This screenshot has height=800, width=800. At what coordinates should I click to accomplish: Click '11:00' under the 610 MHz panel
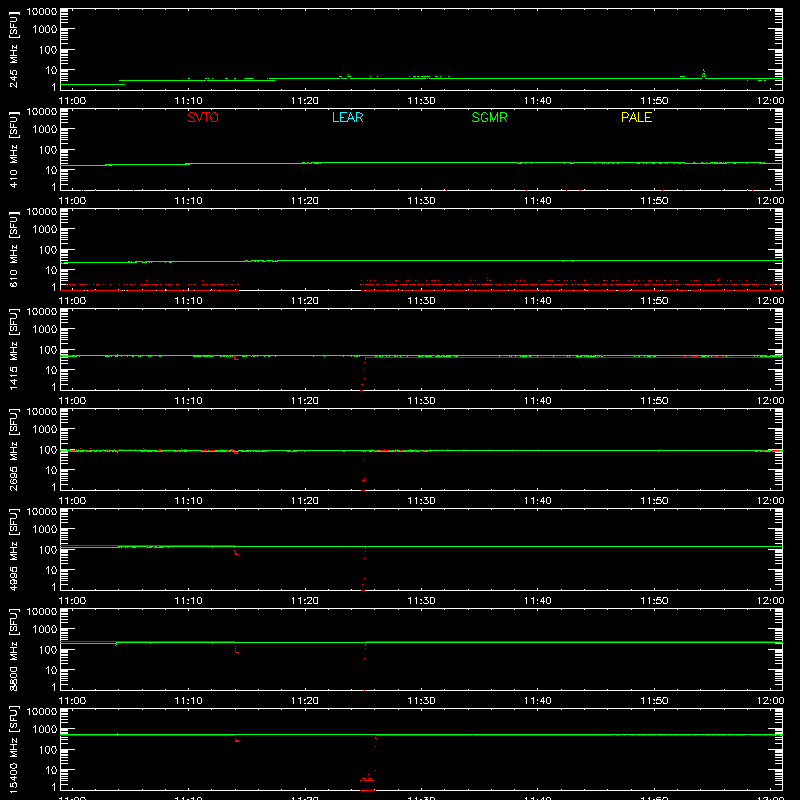pyautogui.click(x=72, y=301)
